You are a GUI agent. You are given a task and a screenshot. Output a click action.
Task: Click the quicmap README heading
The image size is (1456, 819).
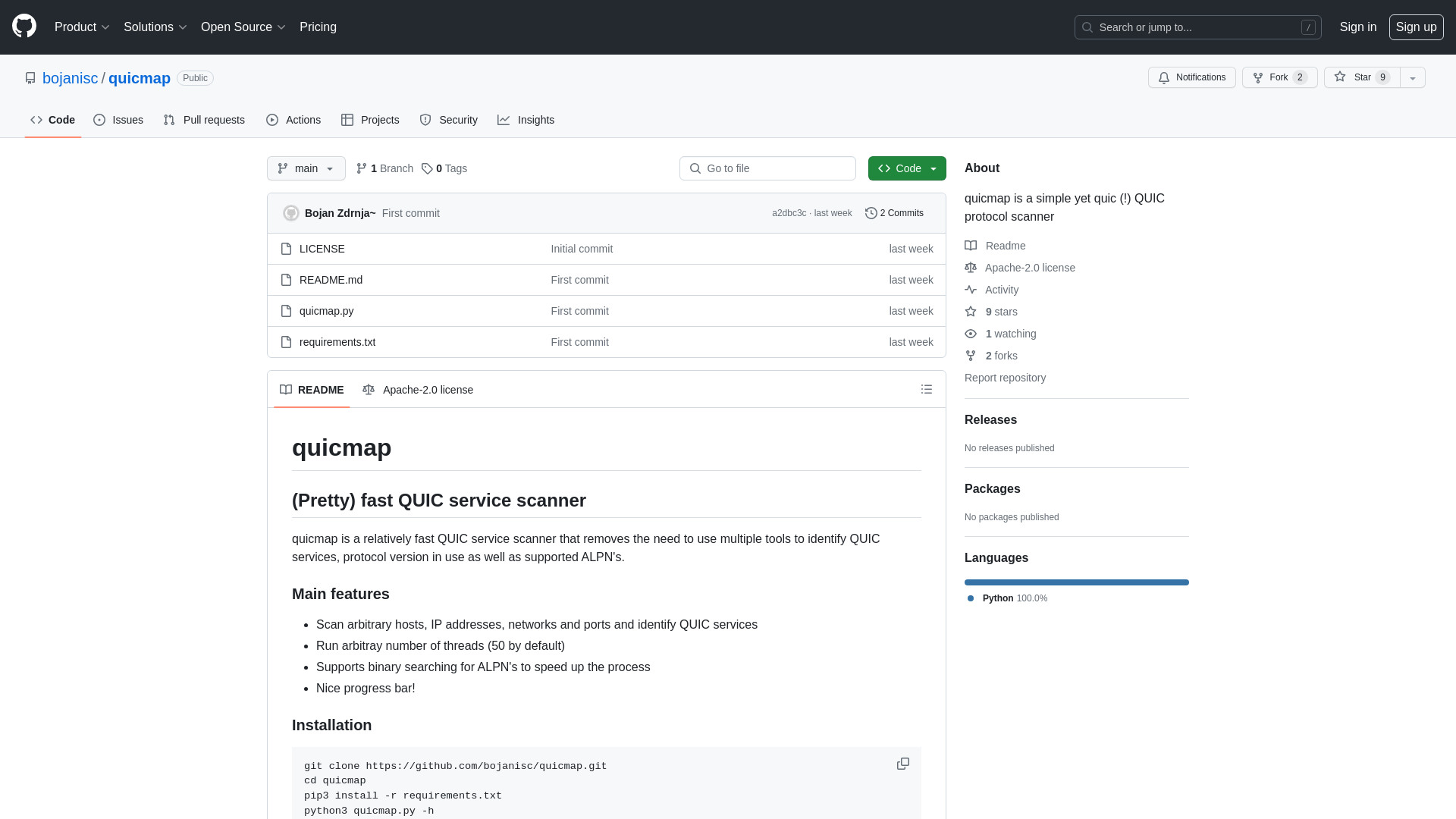(342, 447)
